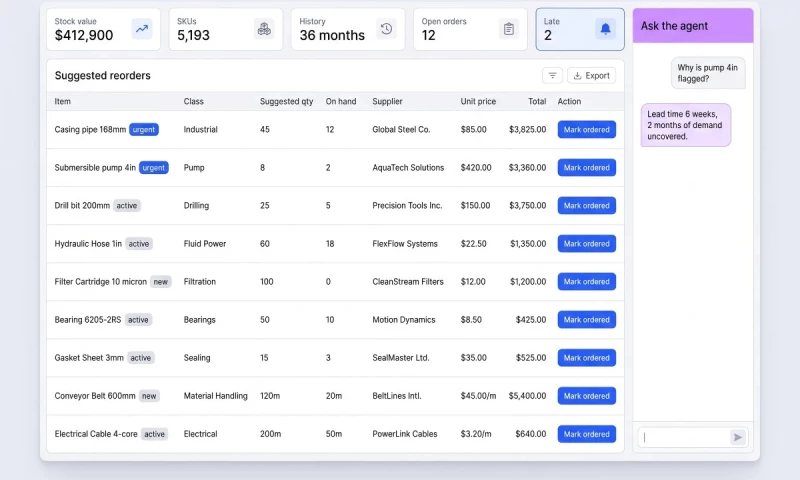800x480 pixels.
Task: Click the Hydraulic Hose 1in item name
Action: pos(88,243)
